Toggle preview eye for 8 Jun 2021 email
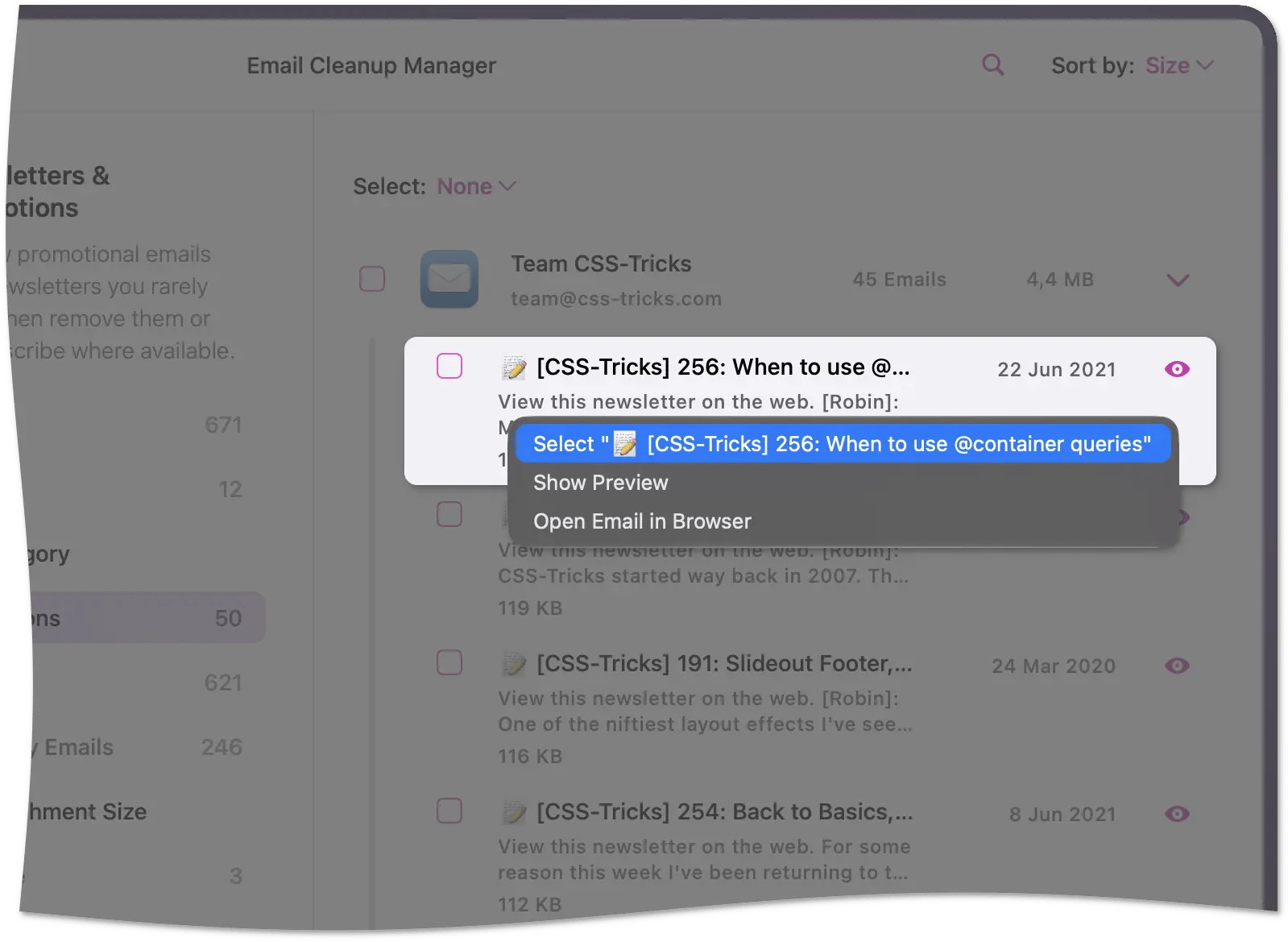 tap(1177, 814)
